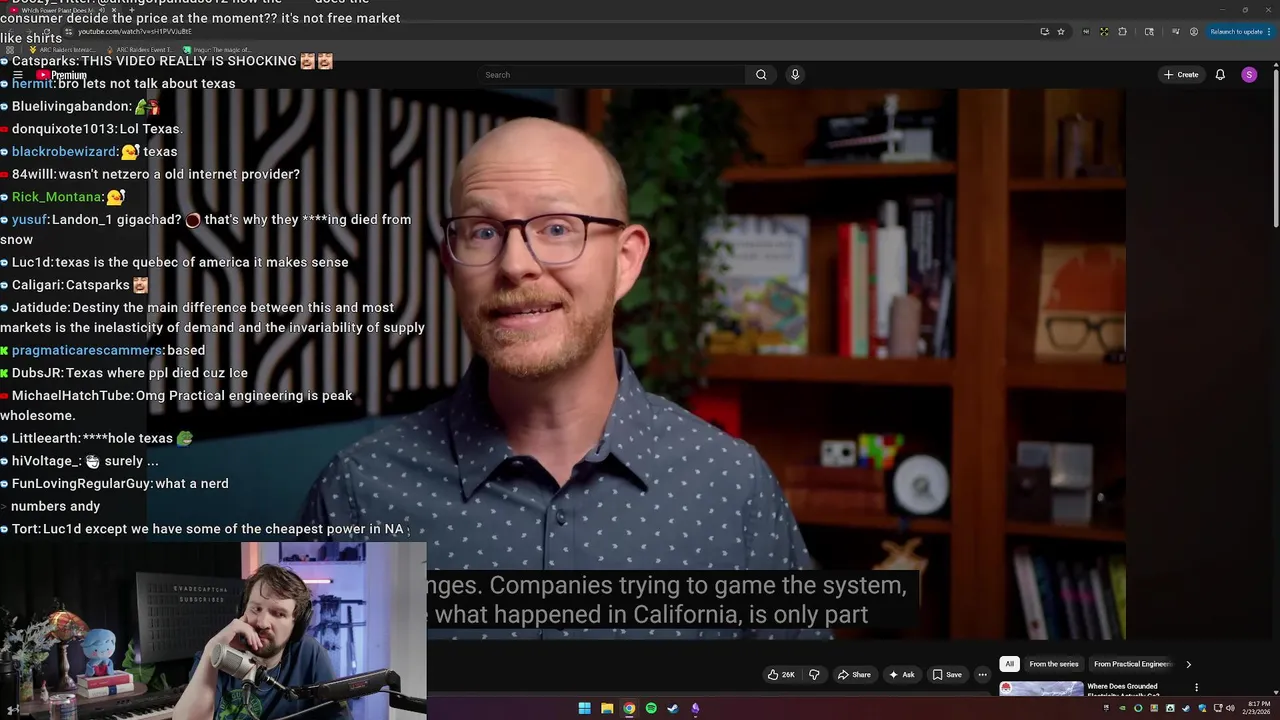Select the 'From the series' chip

1054,664
